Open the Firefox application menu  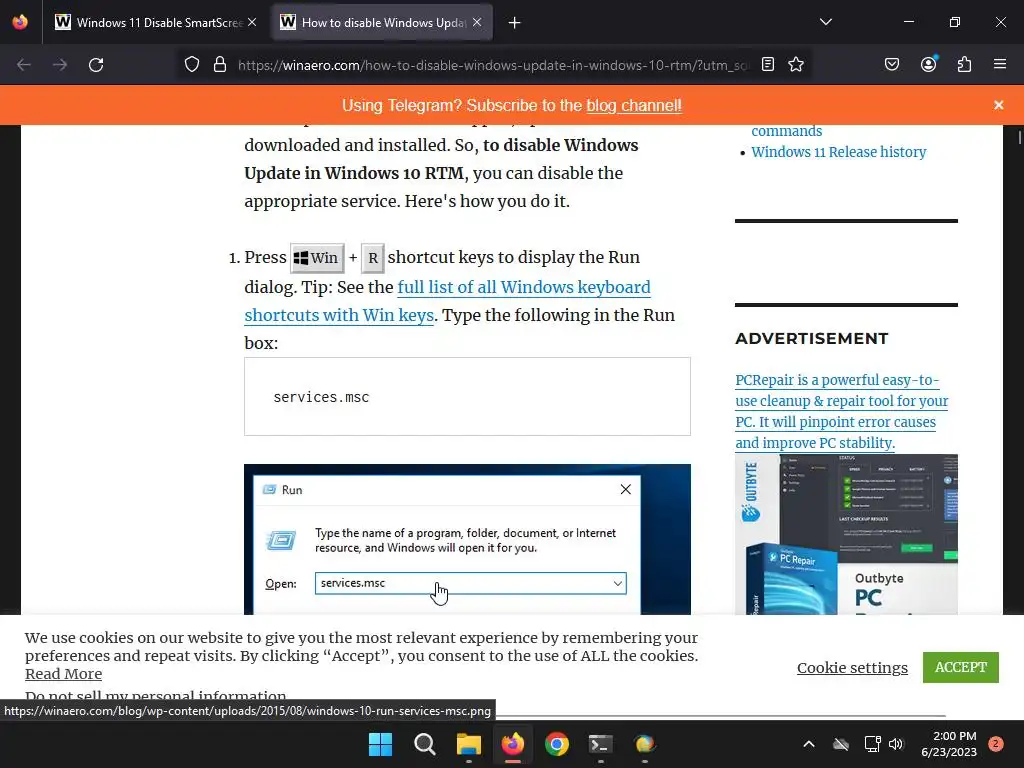pos(999,64)
